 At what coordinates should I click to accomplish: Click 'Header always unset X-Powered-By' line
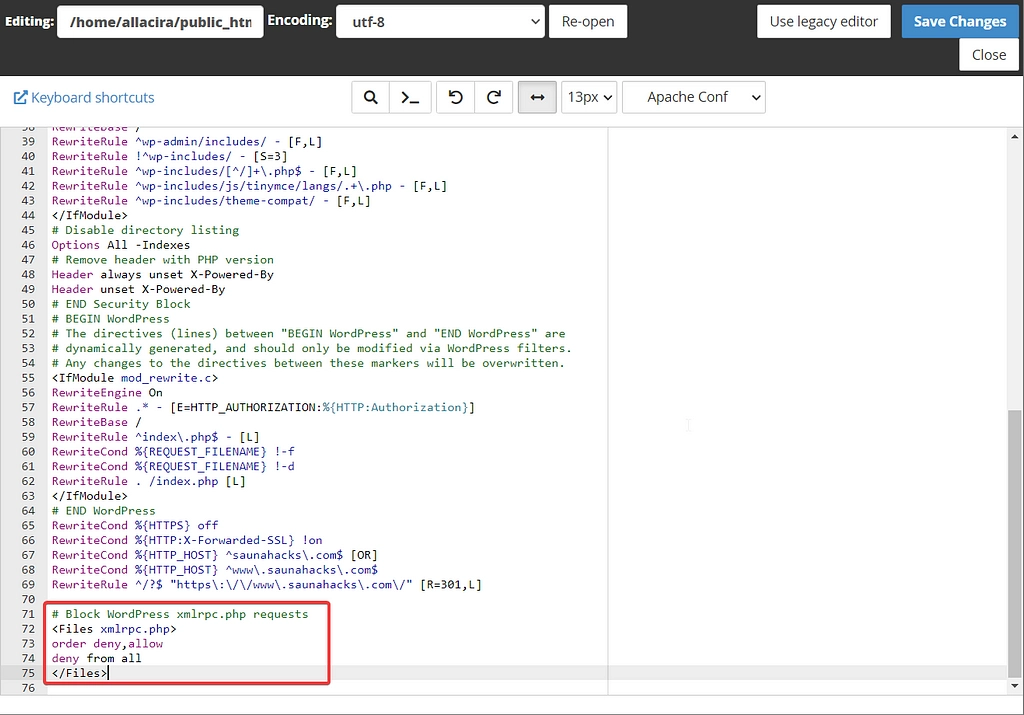(x=163, y=274)
